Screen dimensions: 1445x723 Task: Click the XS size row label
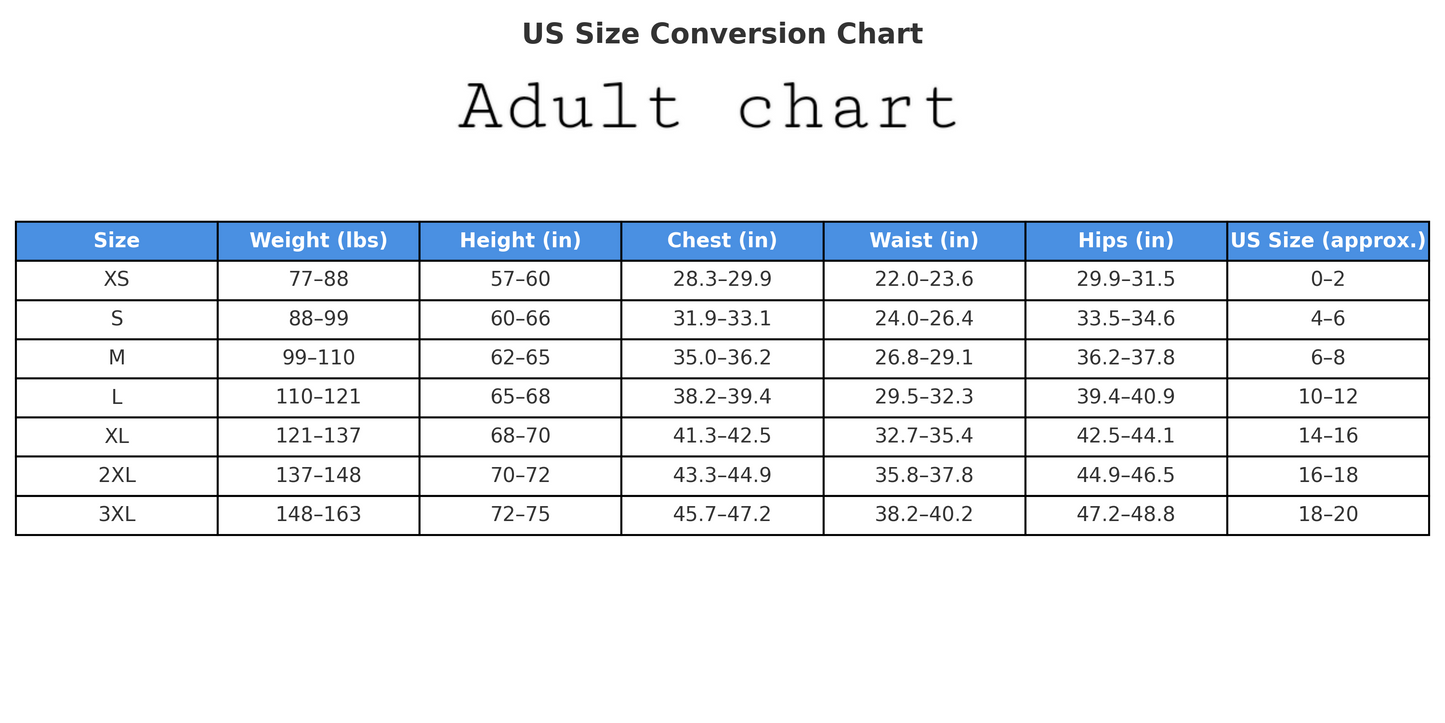click(117, 280)
